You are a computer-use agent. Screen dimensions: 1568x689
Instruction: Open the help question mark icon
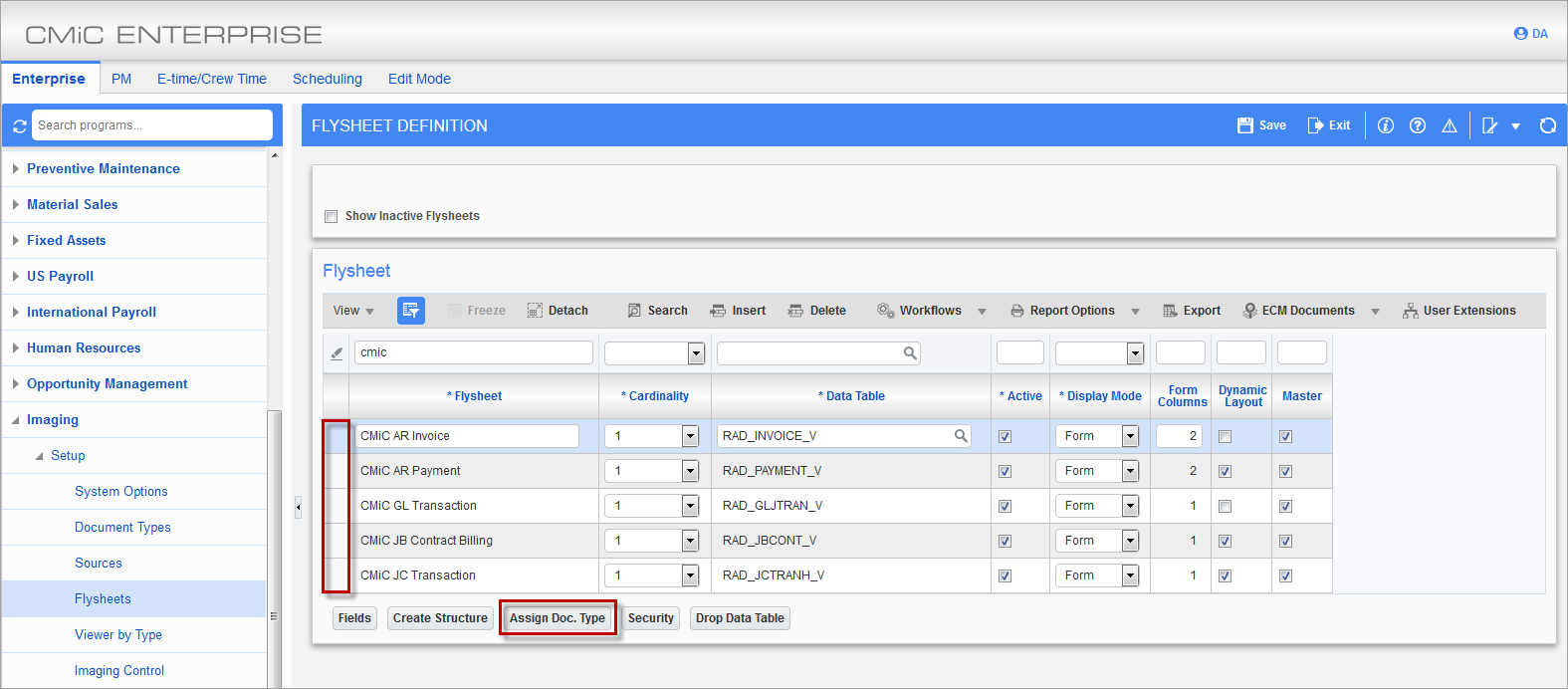click(1418, 125)
